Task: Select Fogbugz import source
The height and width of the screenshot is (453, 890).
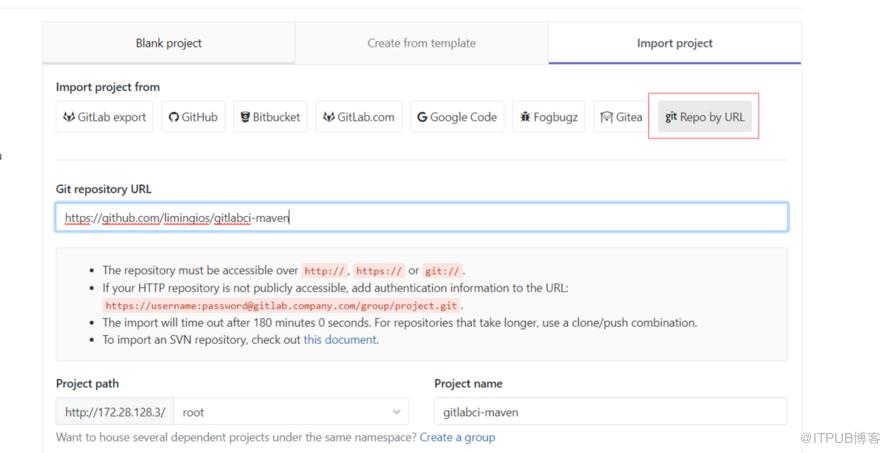Action: point(548,117)
